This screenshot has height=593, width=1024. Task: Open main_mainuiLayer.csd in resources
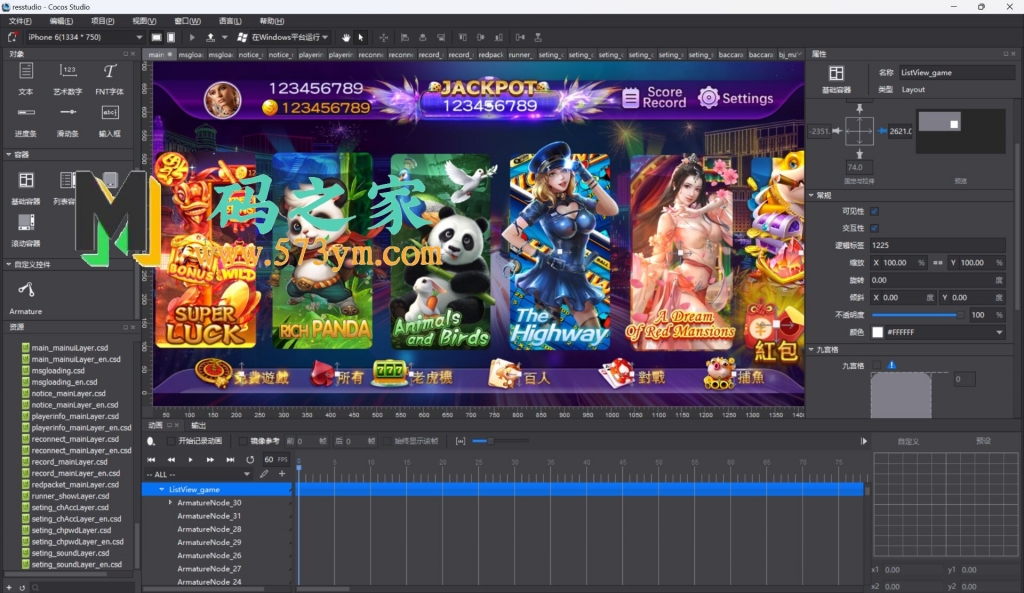click(70, 348)
